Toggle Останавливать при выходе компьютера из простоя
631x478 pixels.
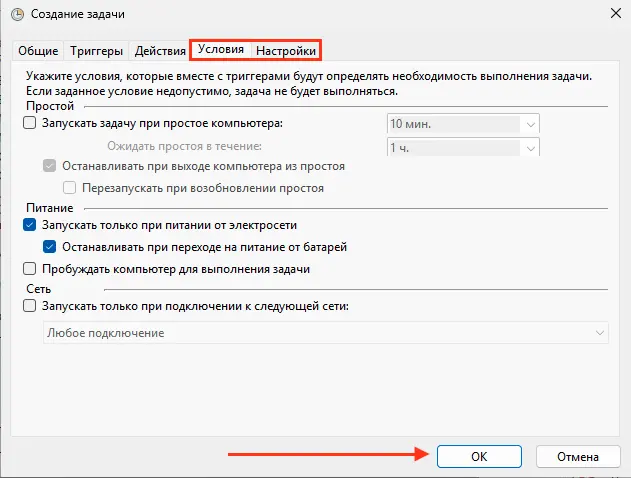[50, 166]
